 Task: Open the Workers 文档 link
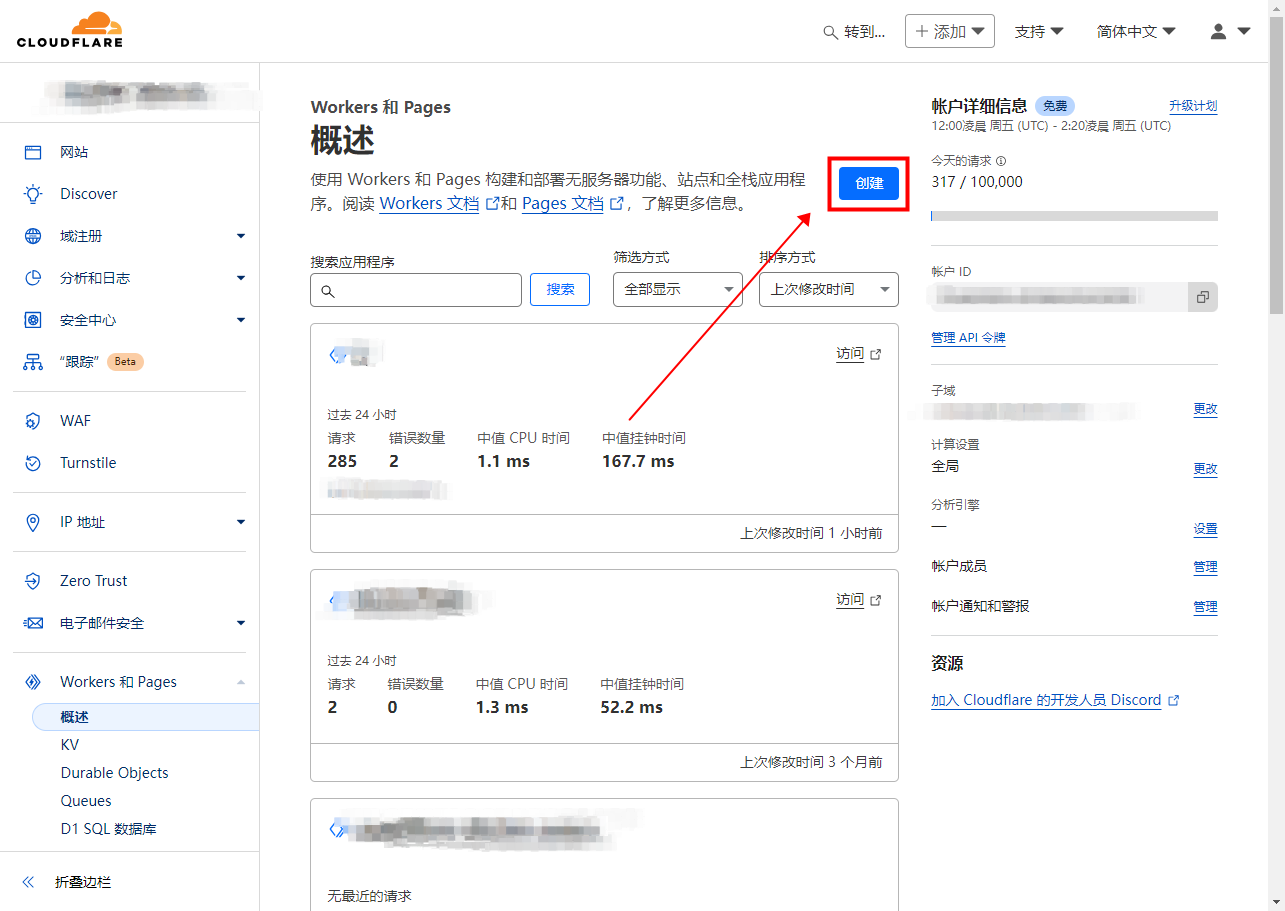tap(429, 203)
